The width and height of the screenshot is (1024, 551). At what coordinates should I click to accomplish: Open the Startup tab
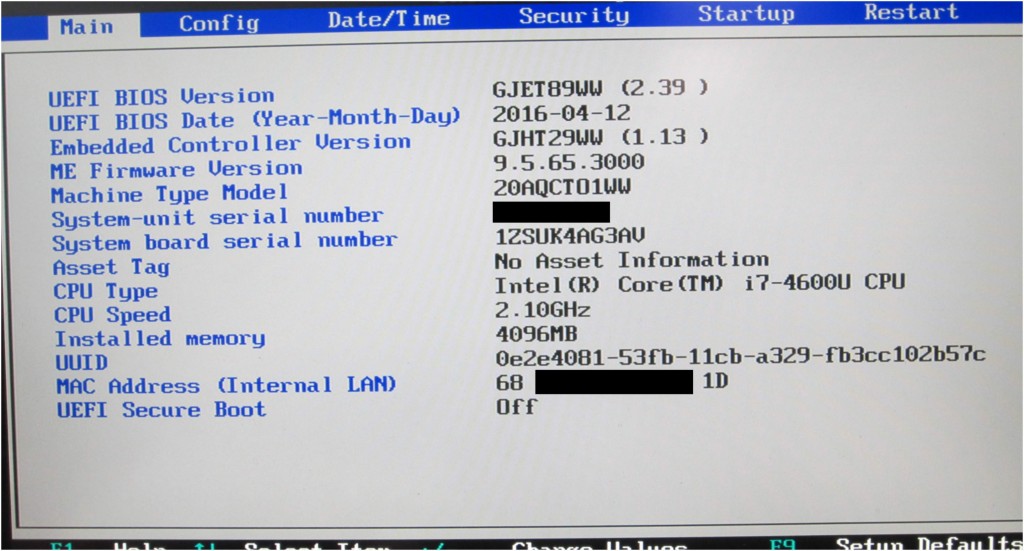click(x=746, y=14)
